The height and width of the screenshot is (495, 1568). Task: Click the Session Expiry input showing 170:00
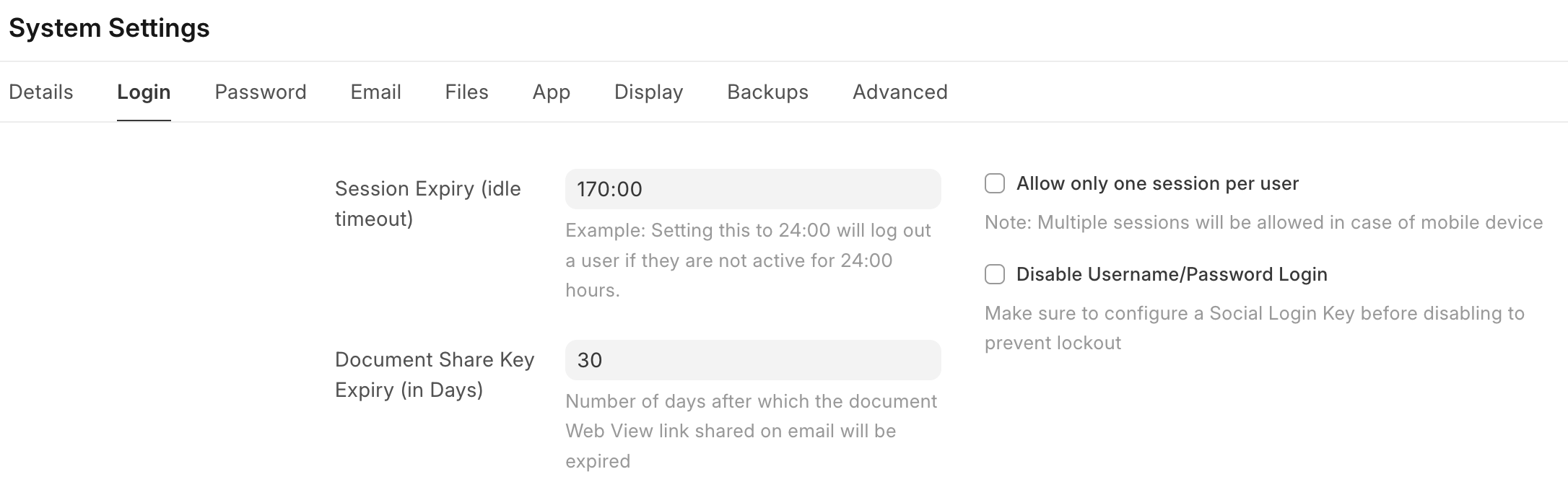[x=752, y=189]
